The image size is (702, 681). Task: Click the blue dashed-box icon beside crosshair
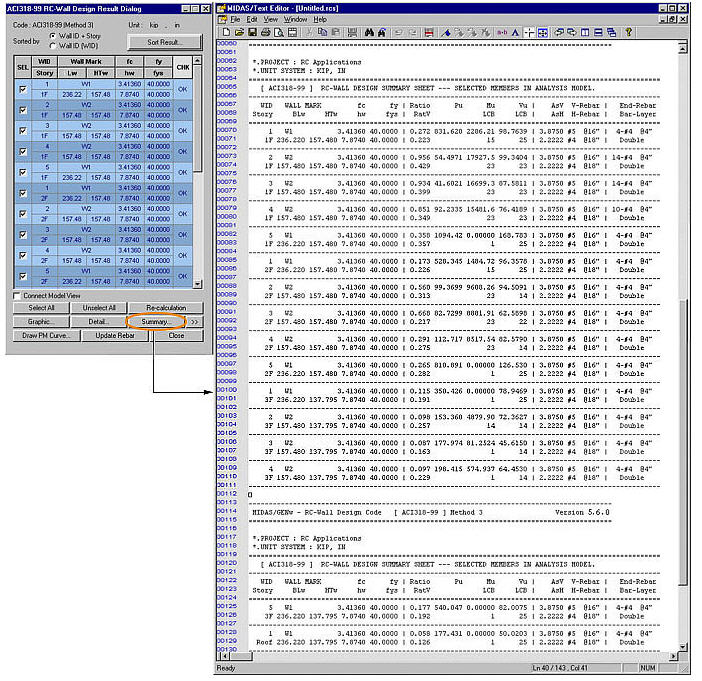[543, 32]
